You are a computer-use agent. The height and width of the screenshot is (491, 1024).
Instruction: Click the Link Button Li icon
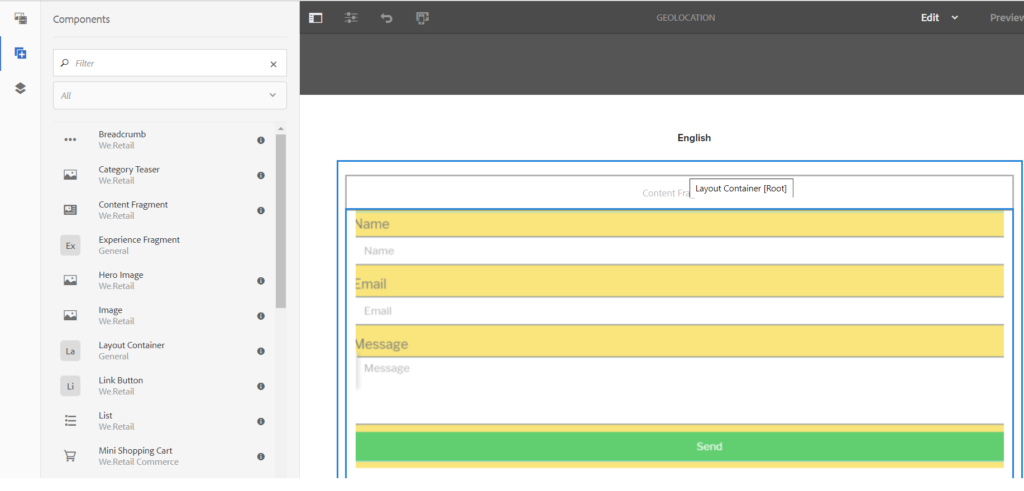click(71, 387)
